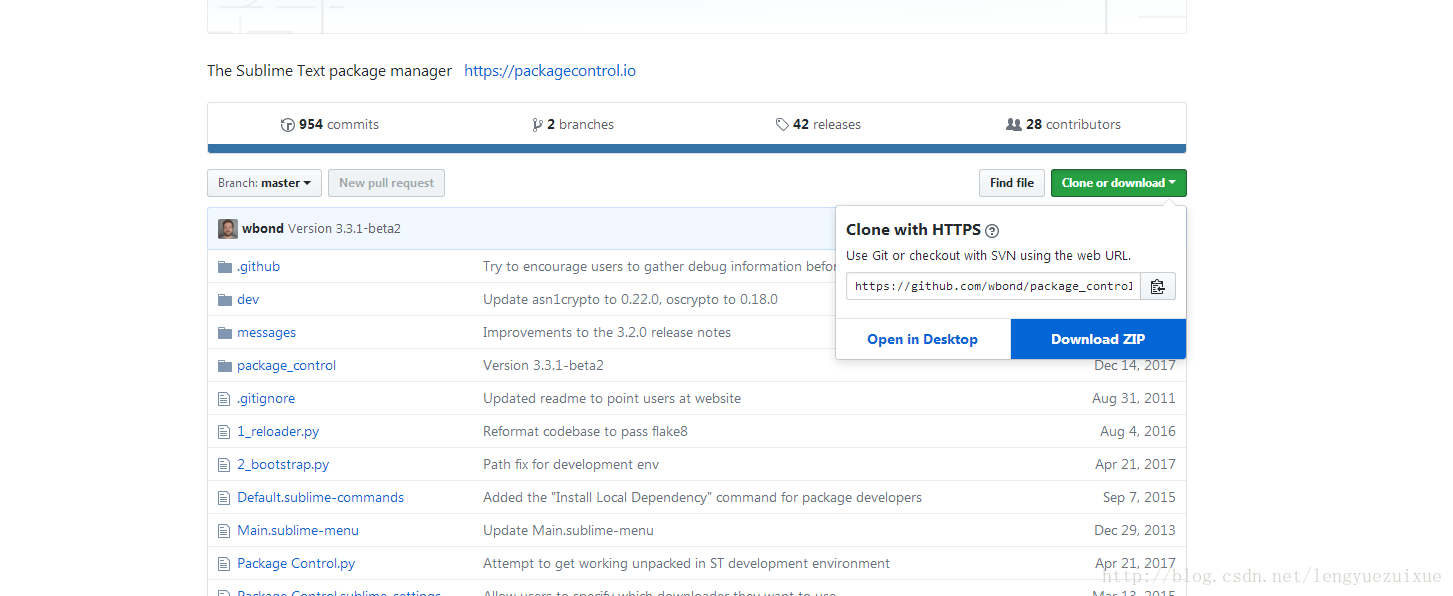Screen dimensions: 1453x596
Task: Open commit 'Updated readme to point users at website'
Action: 612,399
